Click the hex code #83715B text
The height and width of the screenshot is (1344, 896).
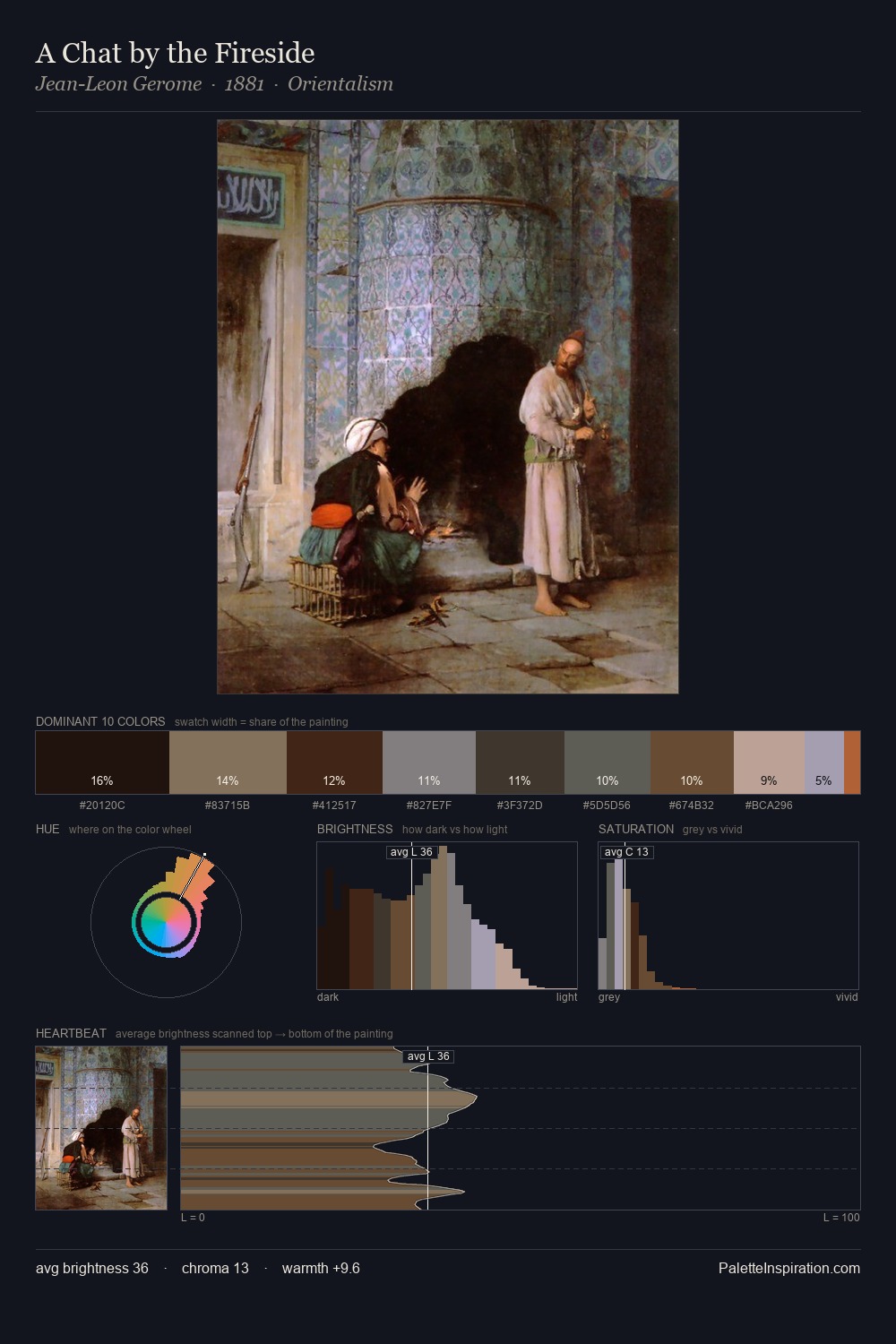(228, 805)
